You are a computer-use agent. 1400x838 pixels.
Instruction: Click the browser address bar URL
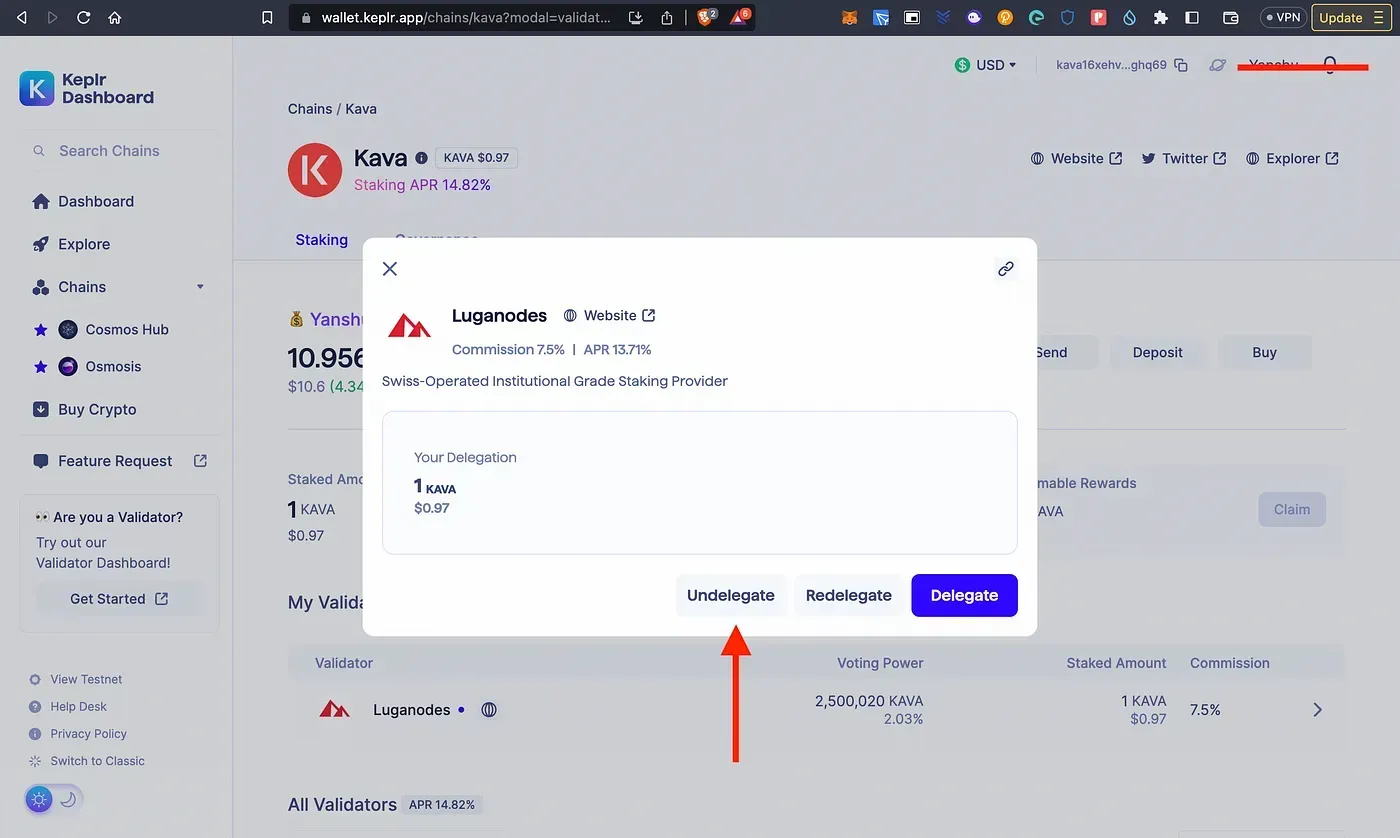click(465, 17)
